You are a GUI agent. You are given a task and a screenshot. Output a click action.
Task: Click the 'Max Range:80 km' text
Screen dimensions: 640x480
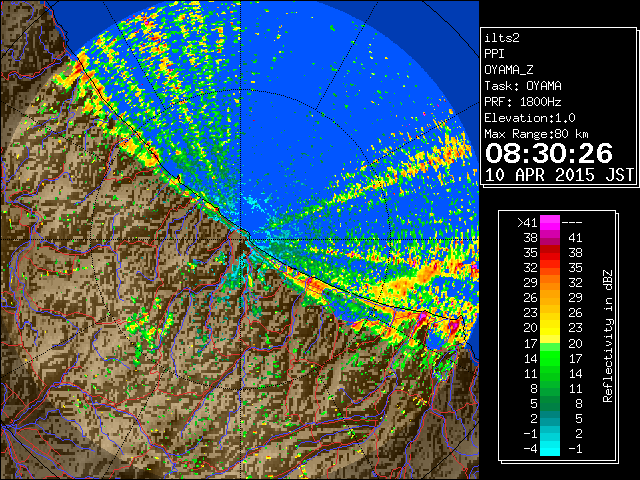pos(536,134)
